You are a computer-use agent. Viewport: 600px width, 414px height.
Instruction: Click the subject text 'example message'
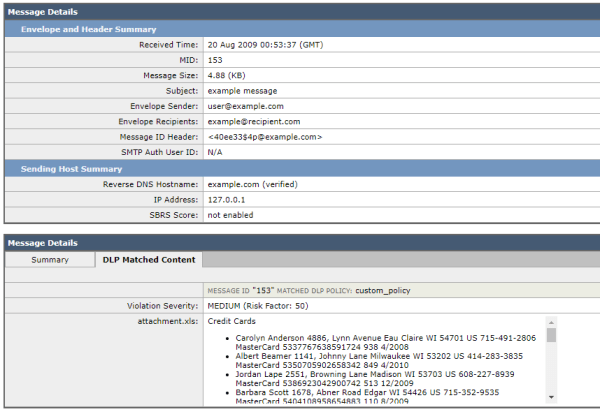click(x=242, y=90)
